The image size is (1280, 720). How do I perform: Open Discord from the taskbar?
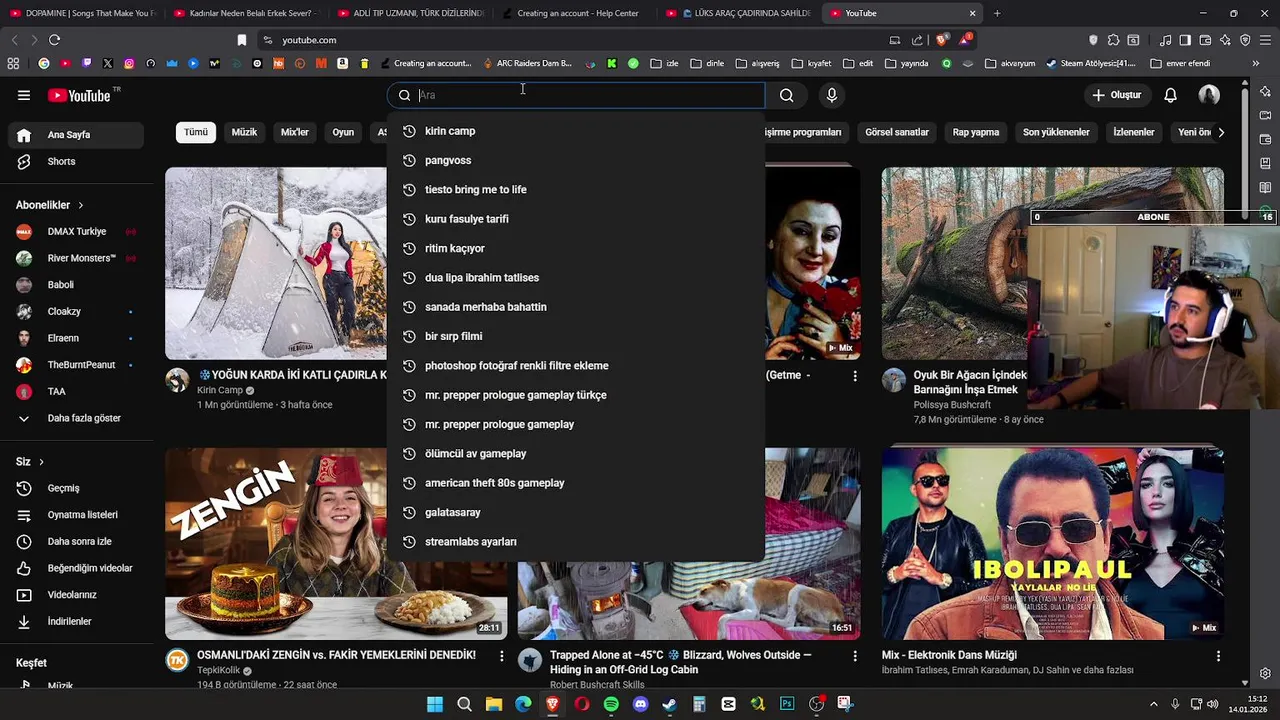(640, 704)
